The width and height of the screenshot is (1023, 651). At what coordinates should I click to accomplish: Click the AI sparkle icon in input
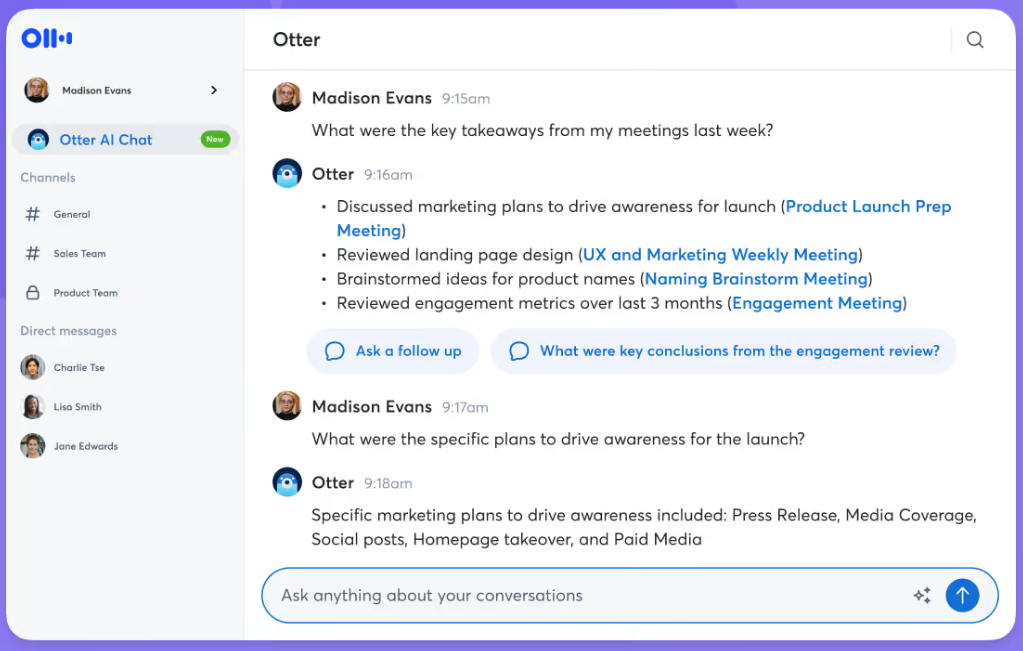[x=922, y=595]
